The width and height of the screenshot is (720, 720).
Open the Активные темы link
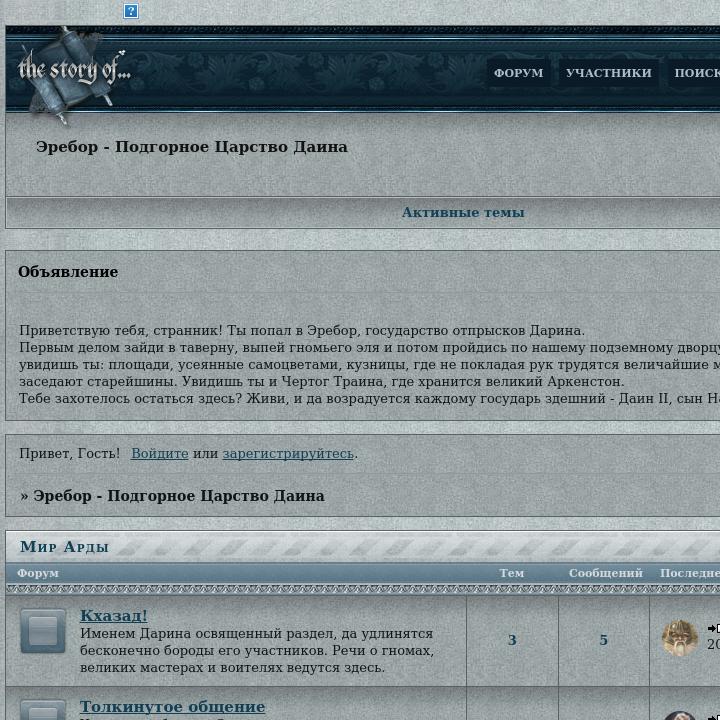[463, 212]
